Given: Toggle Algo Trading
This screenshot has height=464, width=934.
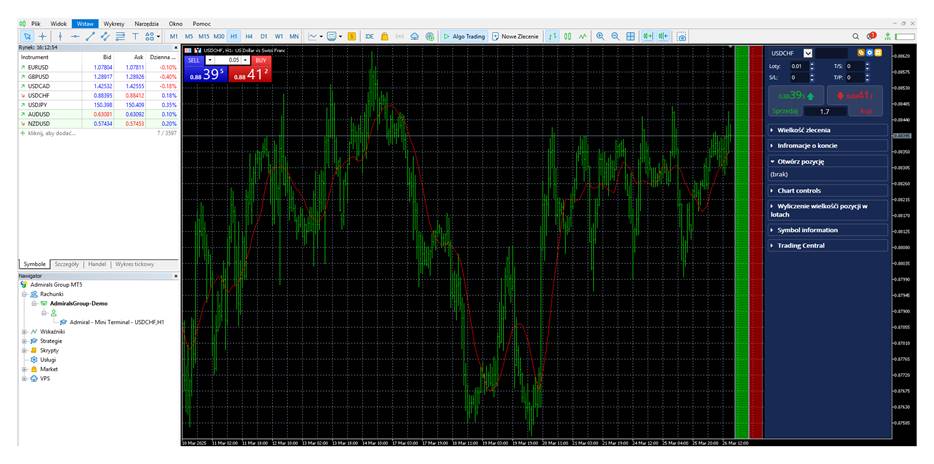Looking at the screenshot, I should coord(464,36).
